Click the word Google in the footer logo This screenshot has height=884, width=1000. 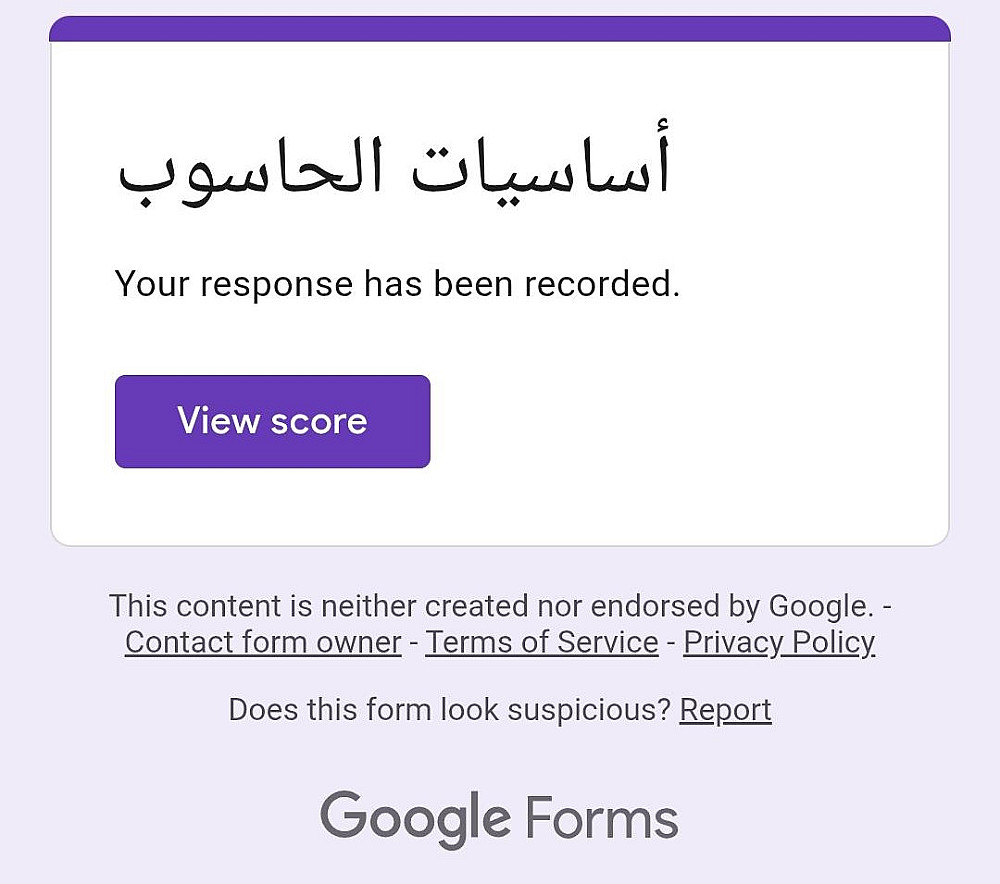[415, 818]
